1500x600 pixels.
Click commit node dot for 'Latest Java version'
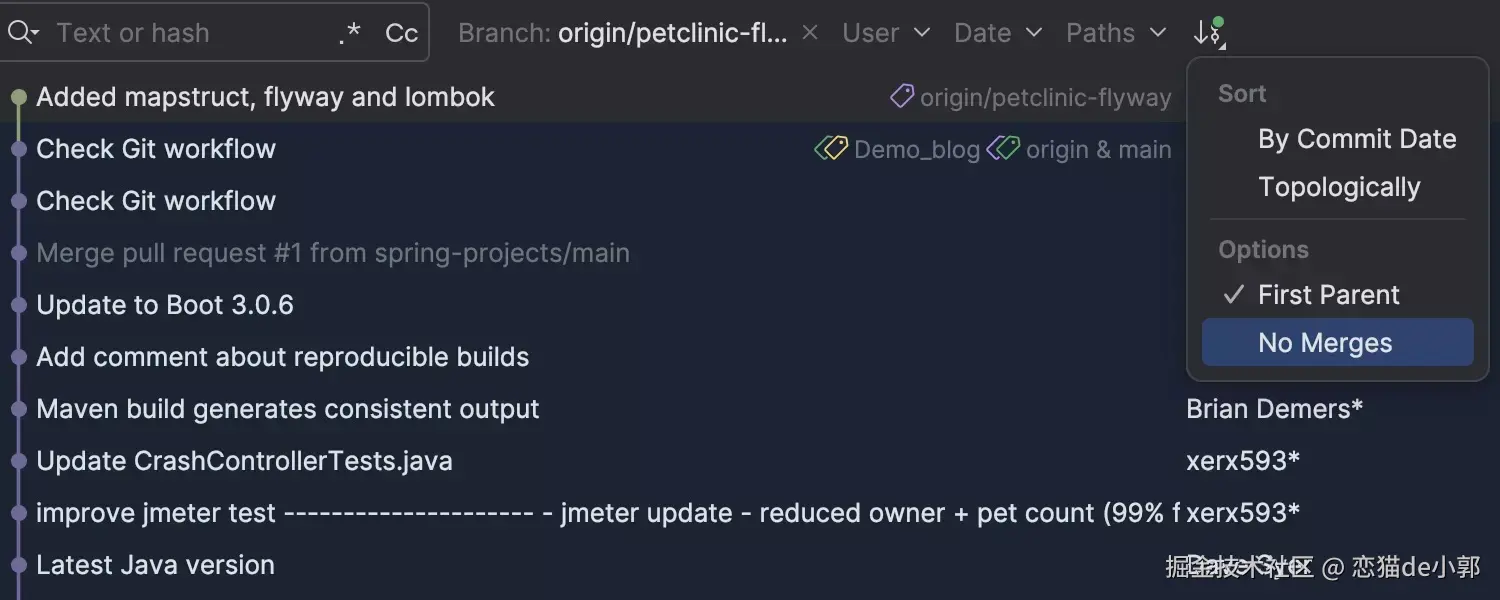[18, 565]
